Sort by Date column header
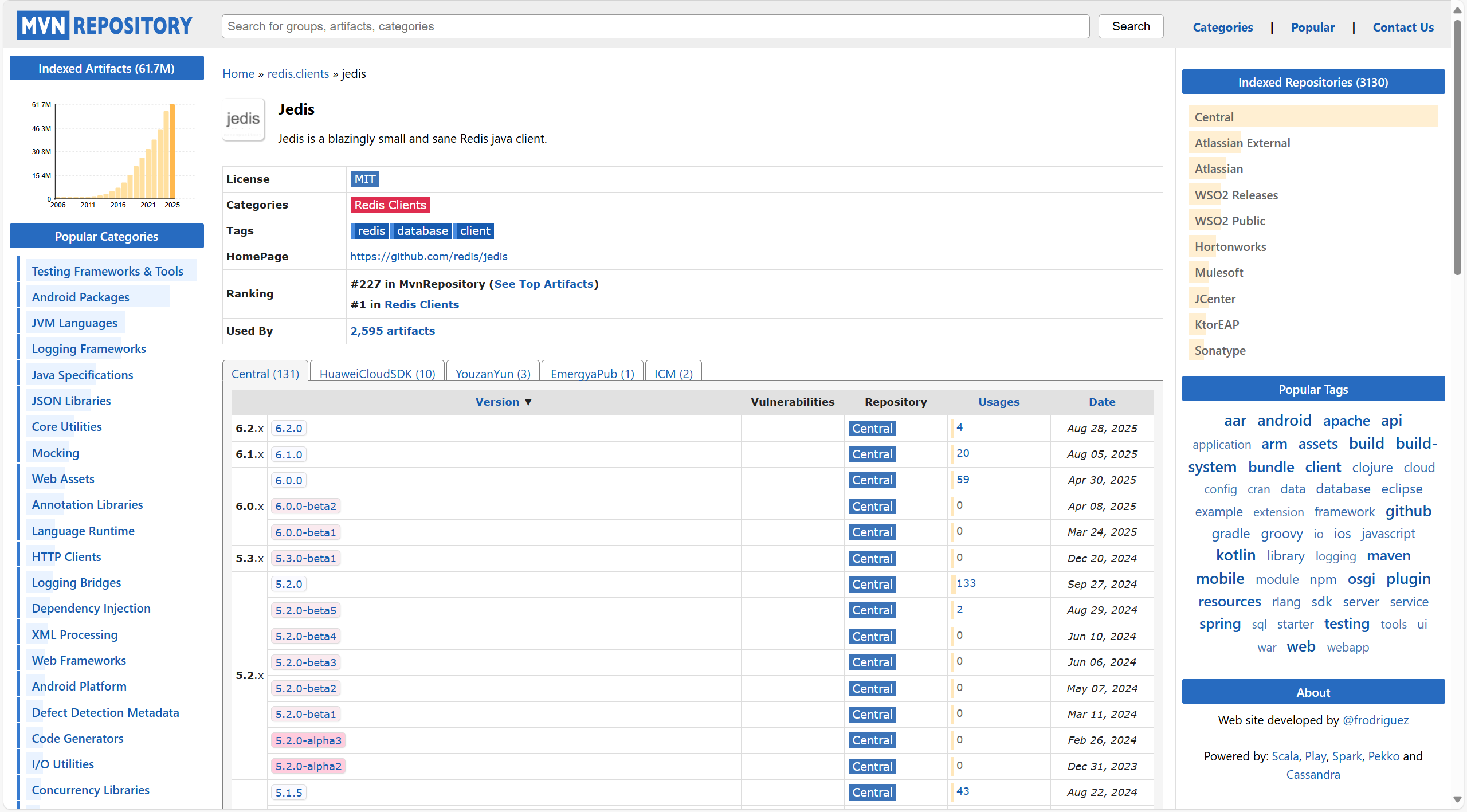Image resolution: width=1467 pixels, height=812 pixels. 1102,402
